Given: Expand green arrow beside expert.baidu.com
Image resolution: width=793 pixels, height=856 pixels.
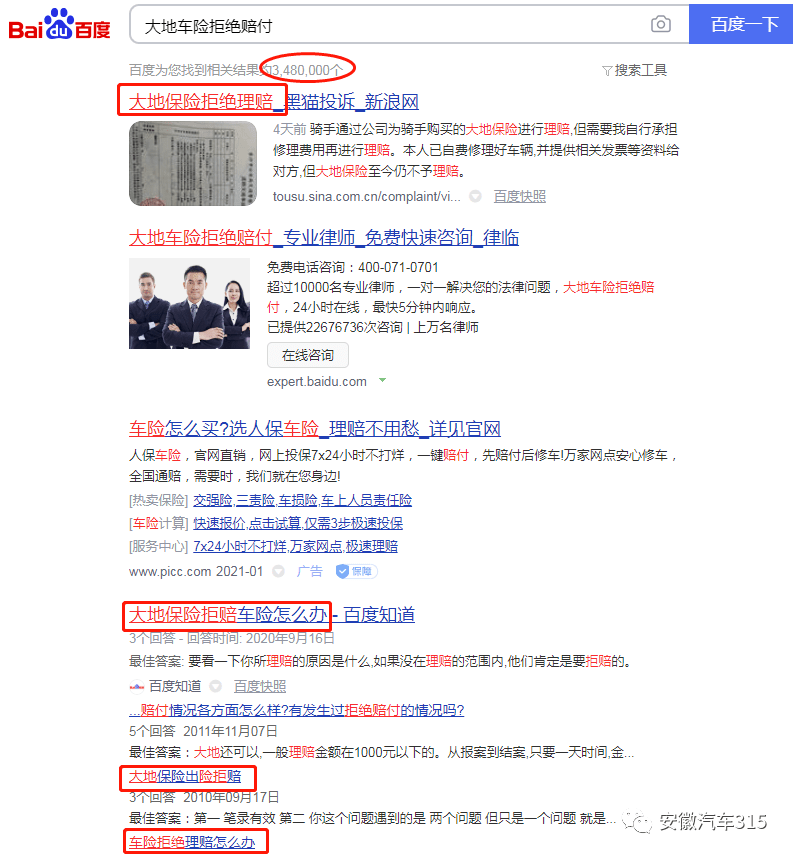Looking at the screenshot, I should pyautogui.click(x=383, y=380).
